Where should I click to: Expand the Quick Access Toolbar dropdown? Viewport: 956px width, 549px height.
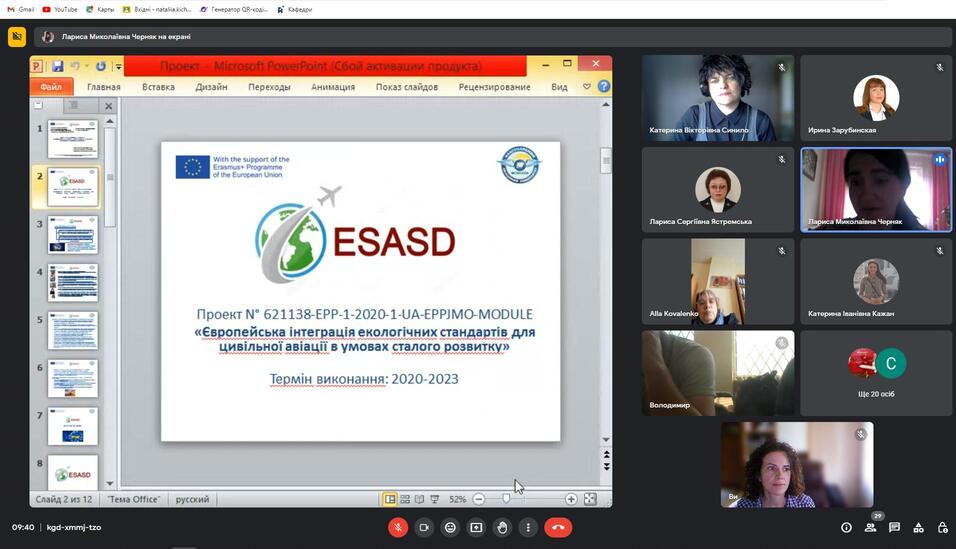click(x=119, y=67)
